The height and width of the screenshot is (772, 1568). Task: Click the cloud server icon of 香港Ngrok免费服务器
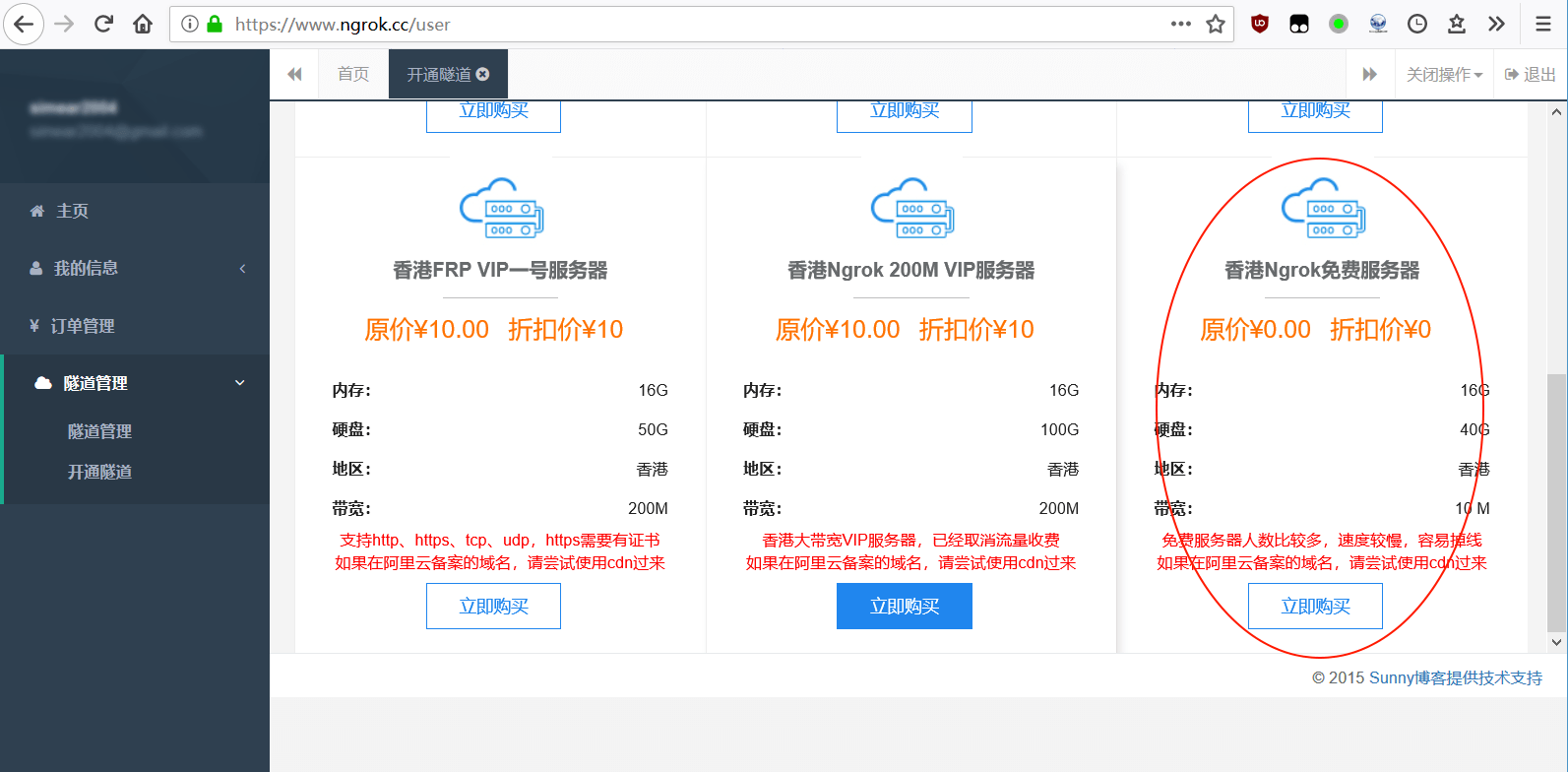[1323, 208]
